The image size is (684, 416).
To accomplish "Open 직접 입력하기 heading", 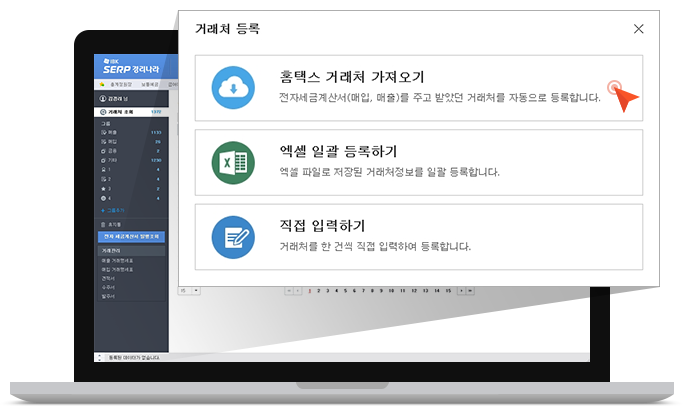I will tap(323, 226).
